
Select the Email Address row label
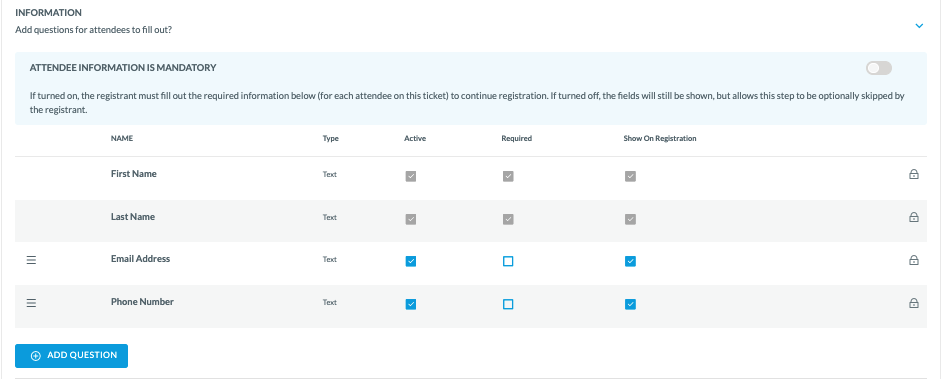pos(141,259)
